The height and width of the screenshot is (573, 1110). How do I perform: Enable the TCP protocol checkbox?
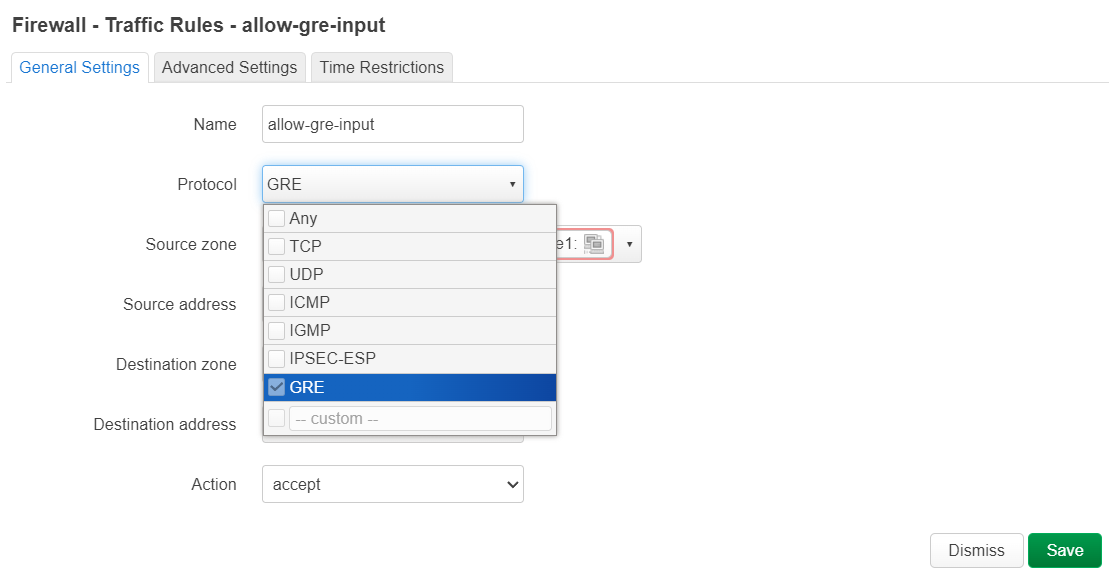[277, 246]
